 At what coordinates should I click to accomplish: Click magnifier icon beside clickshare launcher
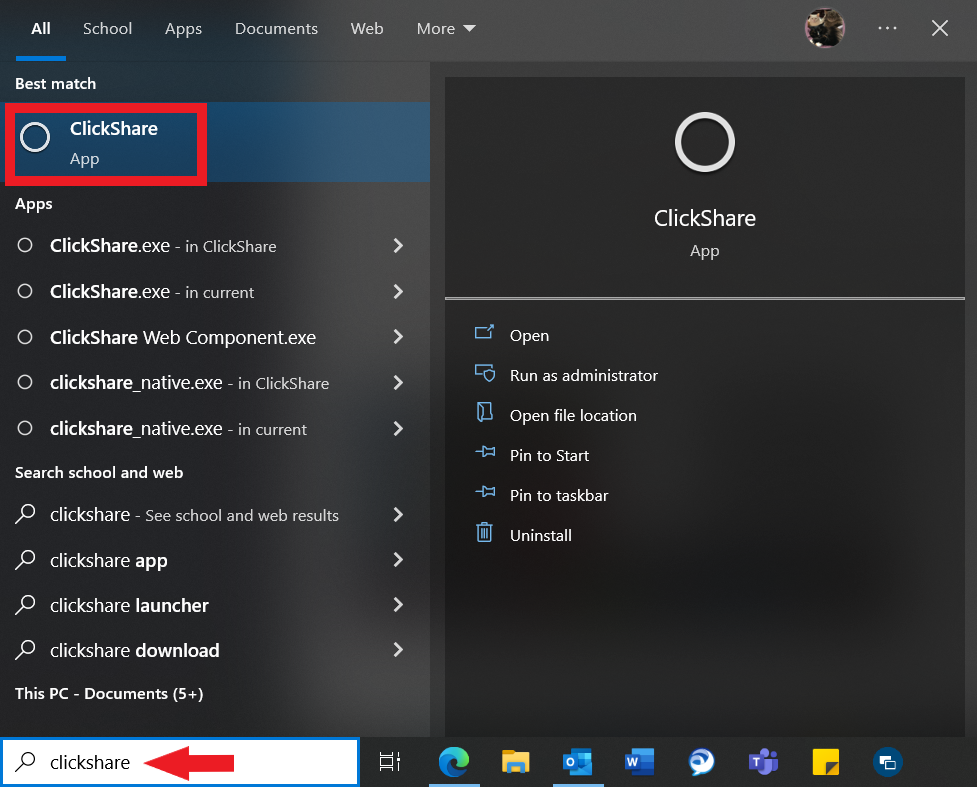click(26, 604)
